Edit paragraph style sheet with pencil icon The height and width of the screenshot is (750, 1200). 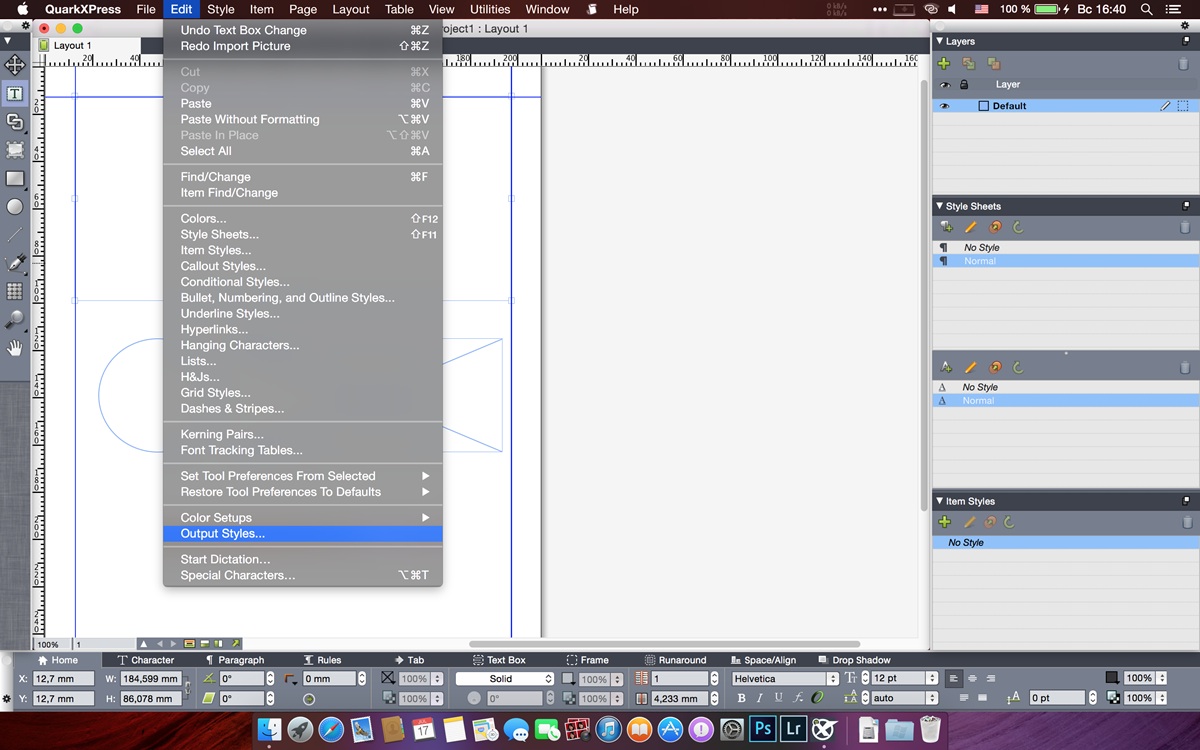[970, 227]
